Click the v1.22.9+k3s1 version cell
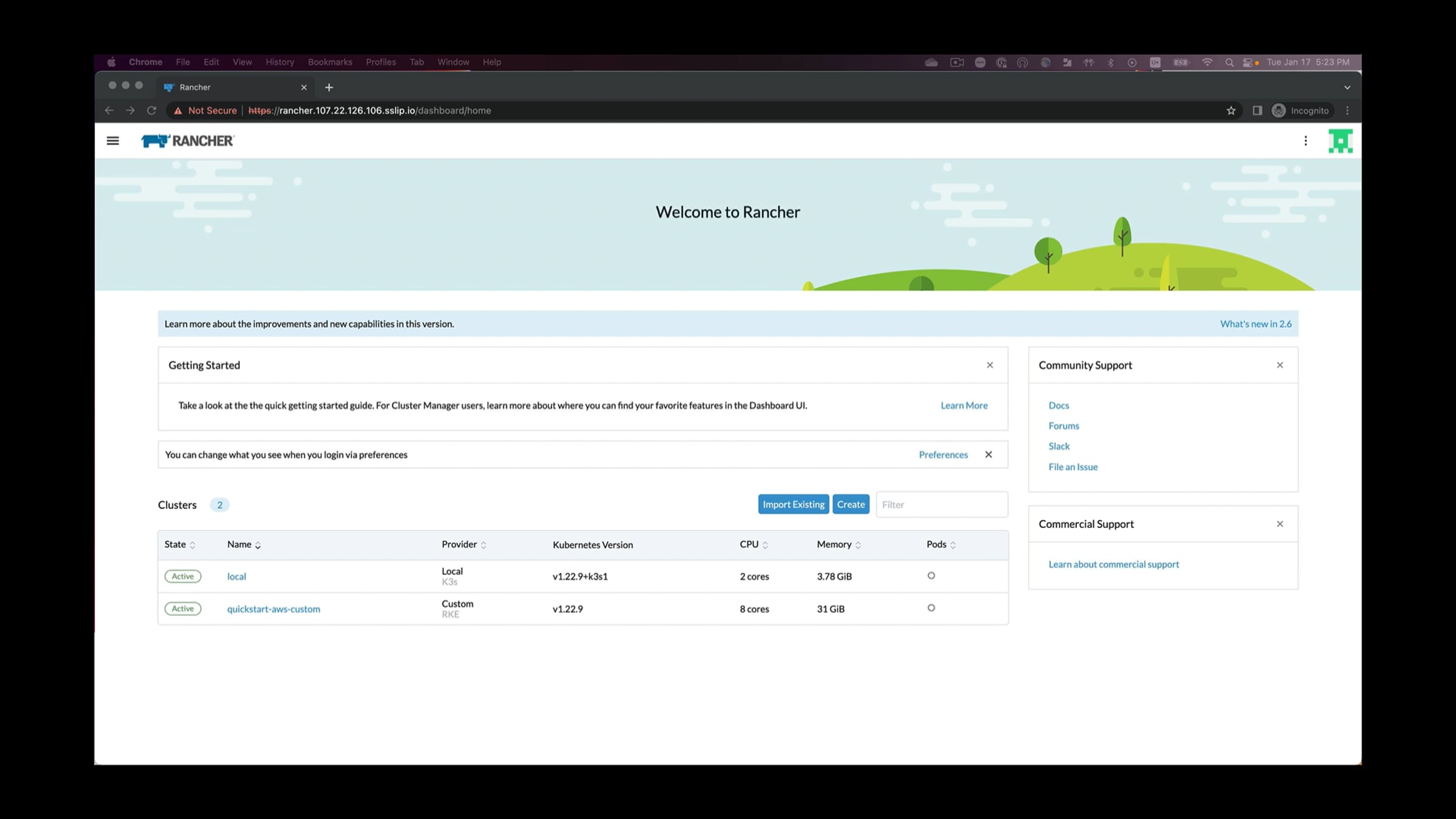The image size is (1456, 819). coord(580,577)
